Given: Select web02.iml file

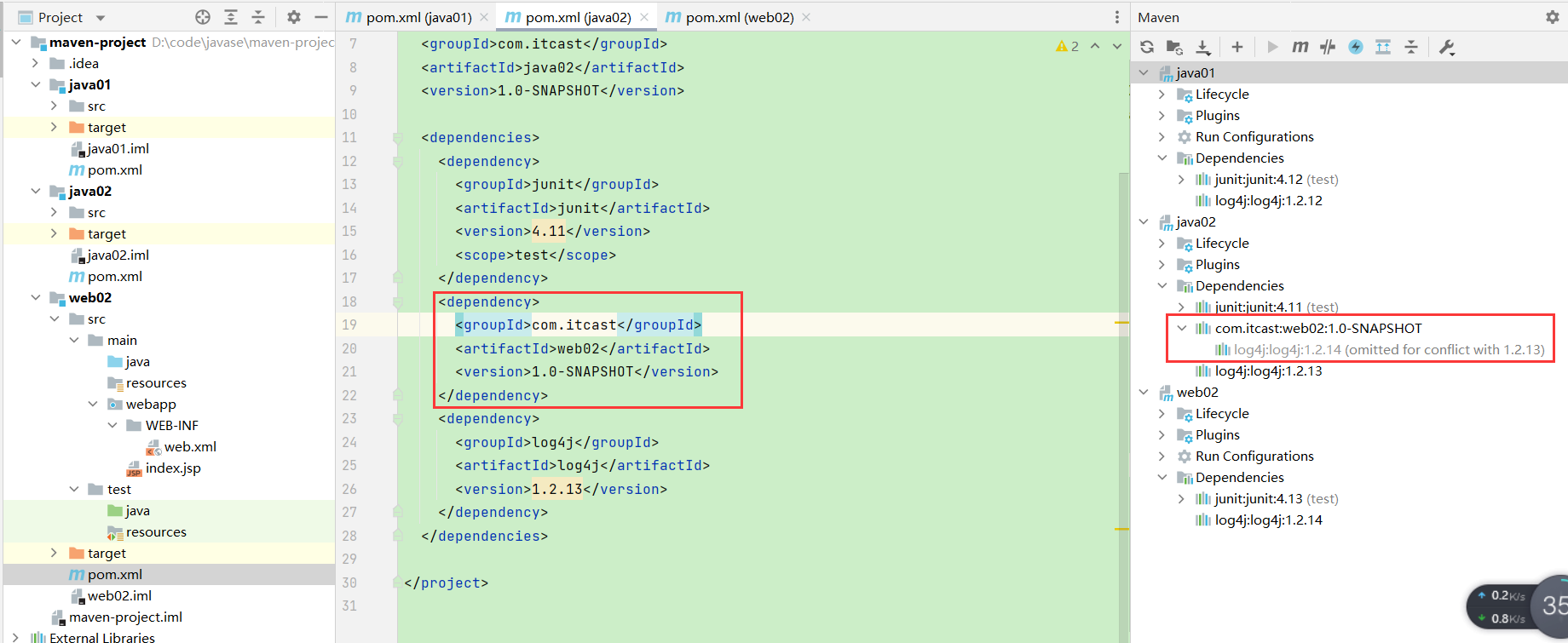Looking at the screenshot, I should 111,595.
